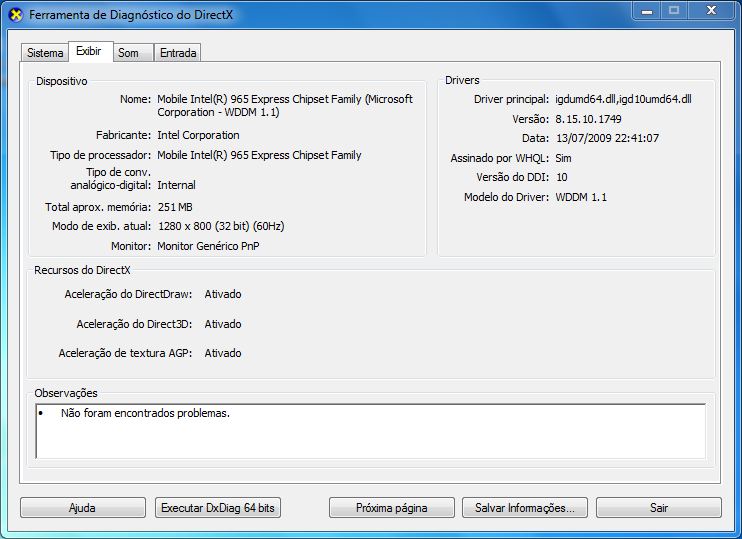Click the window title bar text
Image resolution: width=742 pixels, height=539 pixels.
[x=127, y=16]
